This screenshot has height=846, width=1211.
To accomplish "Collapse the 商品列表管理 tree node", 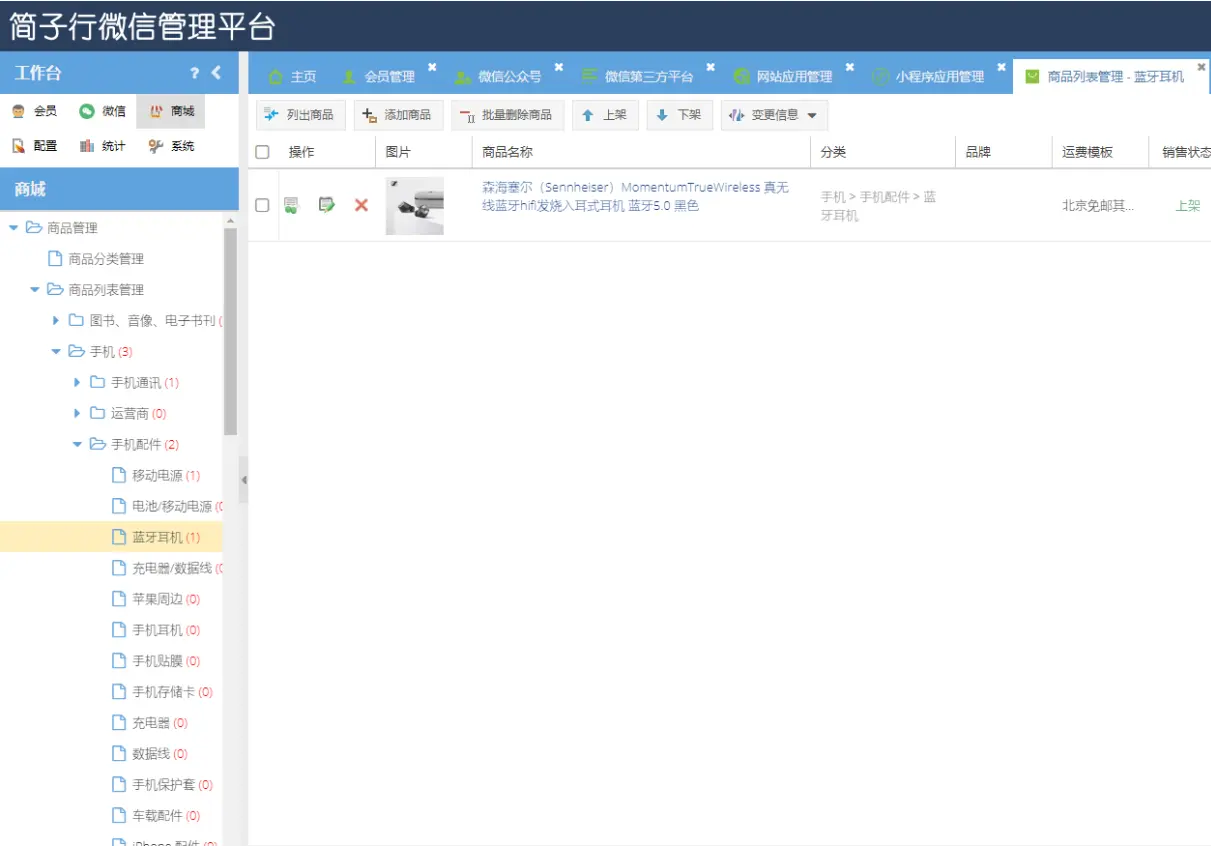I will coord(35,290).
